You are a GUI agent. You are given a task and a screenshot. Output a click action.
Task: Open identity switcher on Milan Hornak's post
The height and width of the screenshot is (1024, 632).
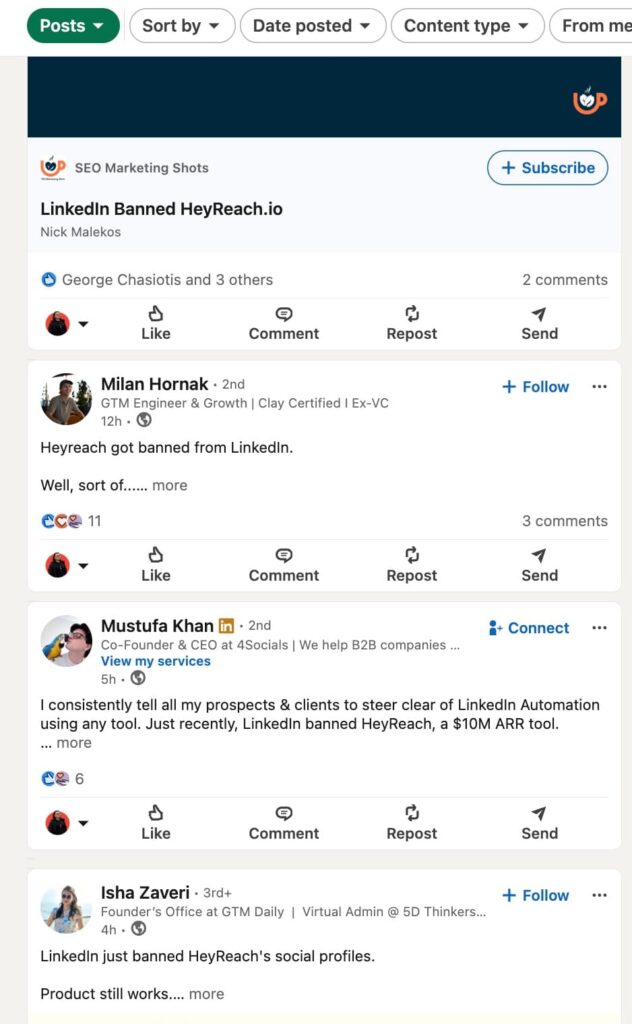(x=67, y=566)
